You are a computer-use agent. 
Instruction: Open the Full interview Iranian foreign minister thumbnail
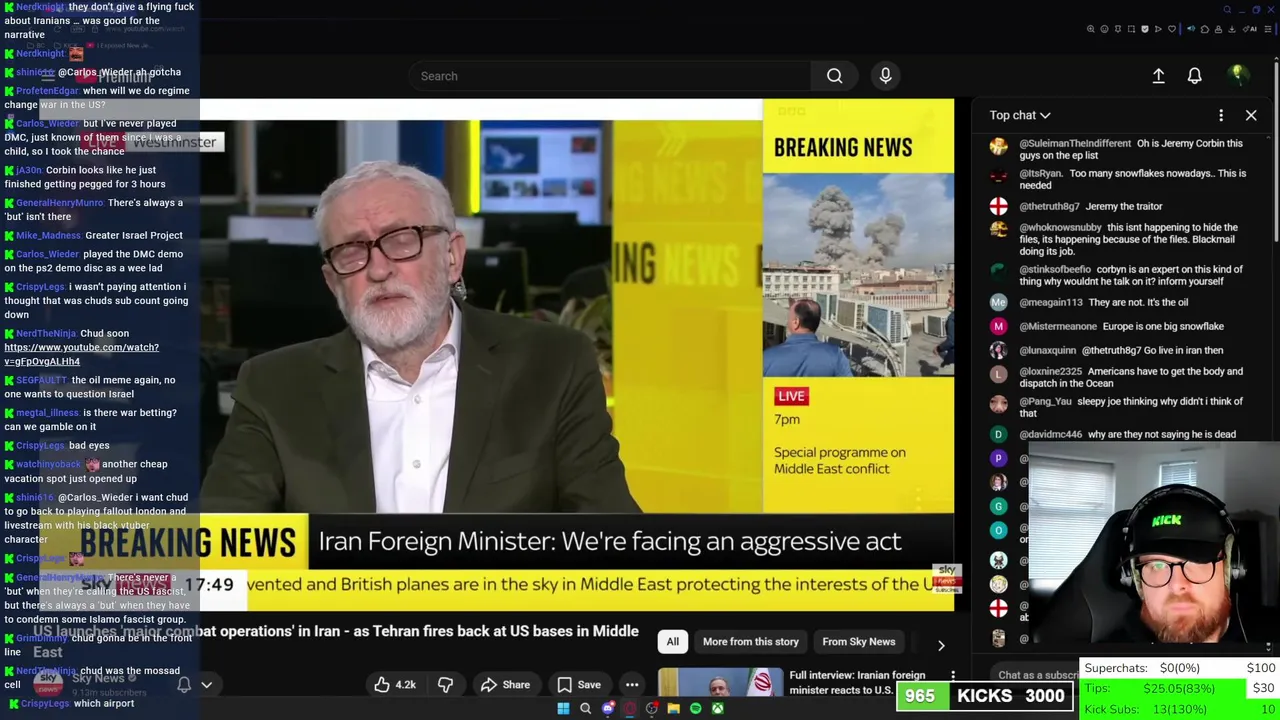tap(720, 682)
